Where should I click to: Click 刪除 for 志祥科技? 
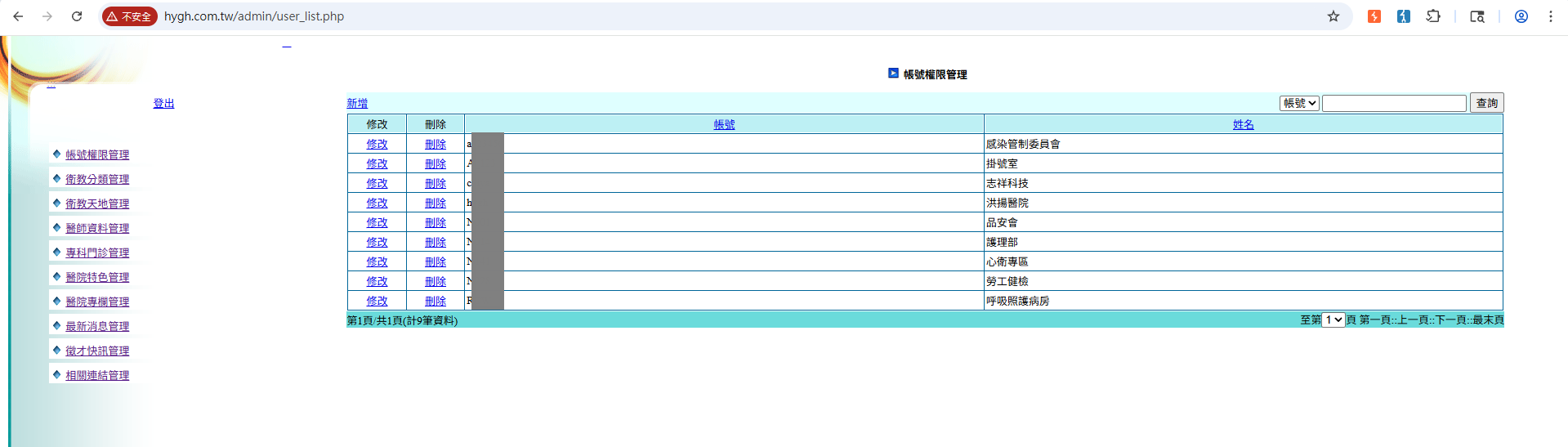[436, 183]
